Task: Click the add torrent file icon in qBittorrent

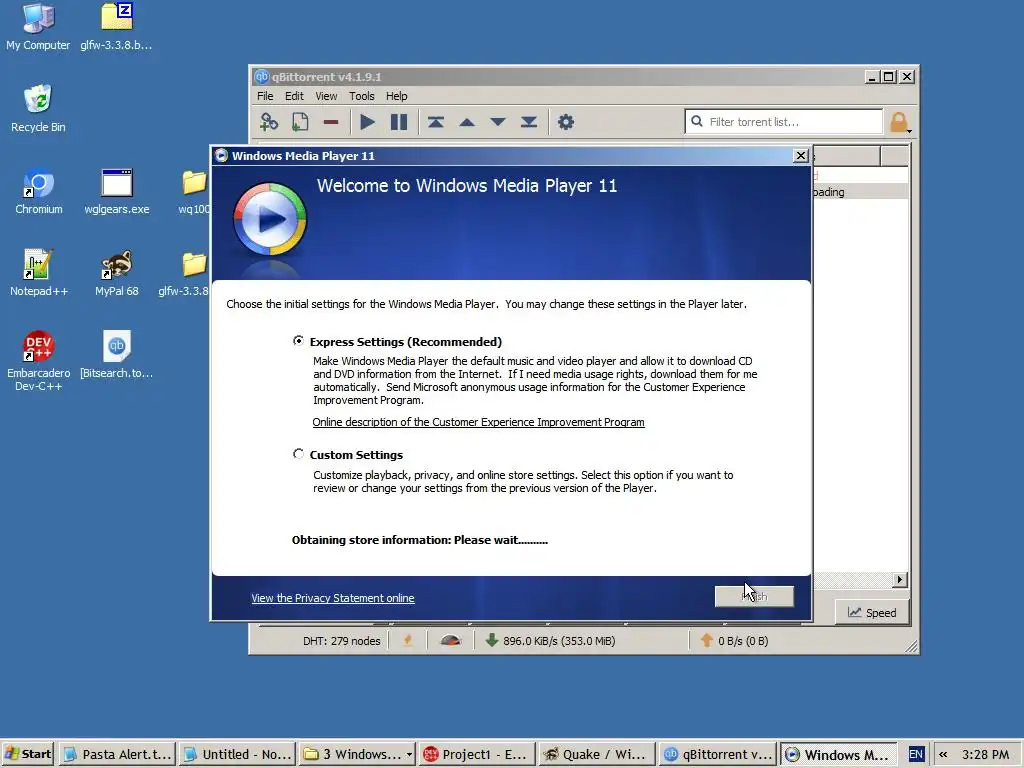Action: [x=300, y=122]
